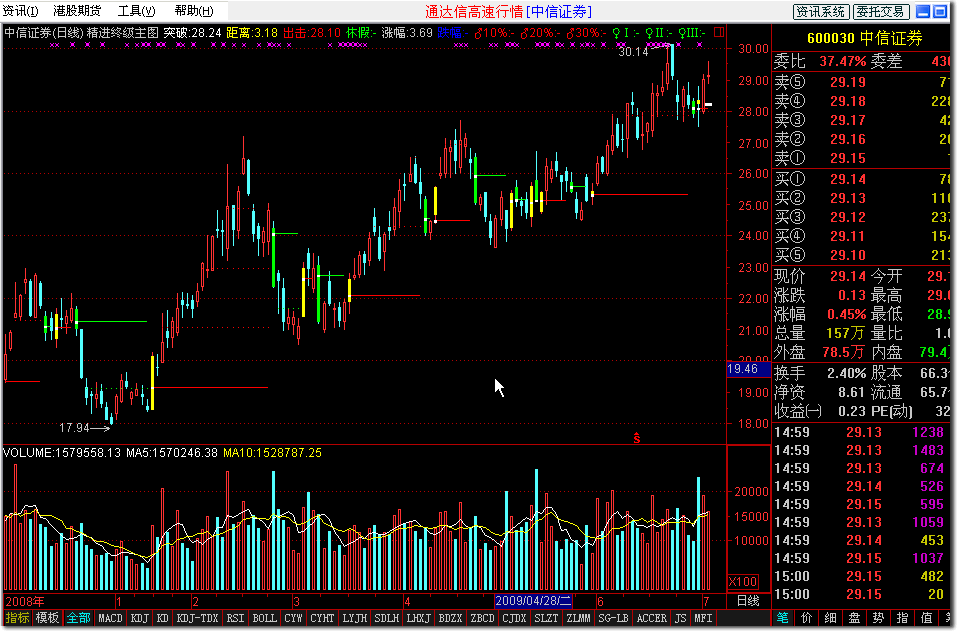Click the 现价 29.14 value

[848, 276]
